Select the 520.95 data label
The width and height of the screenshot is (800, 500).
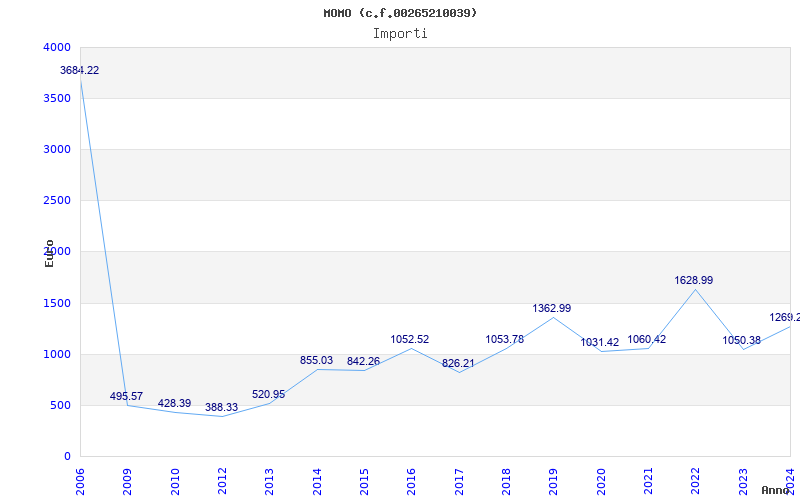[x=268, y=394]
